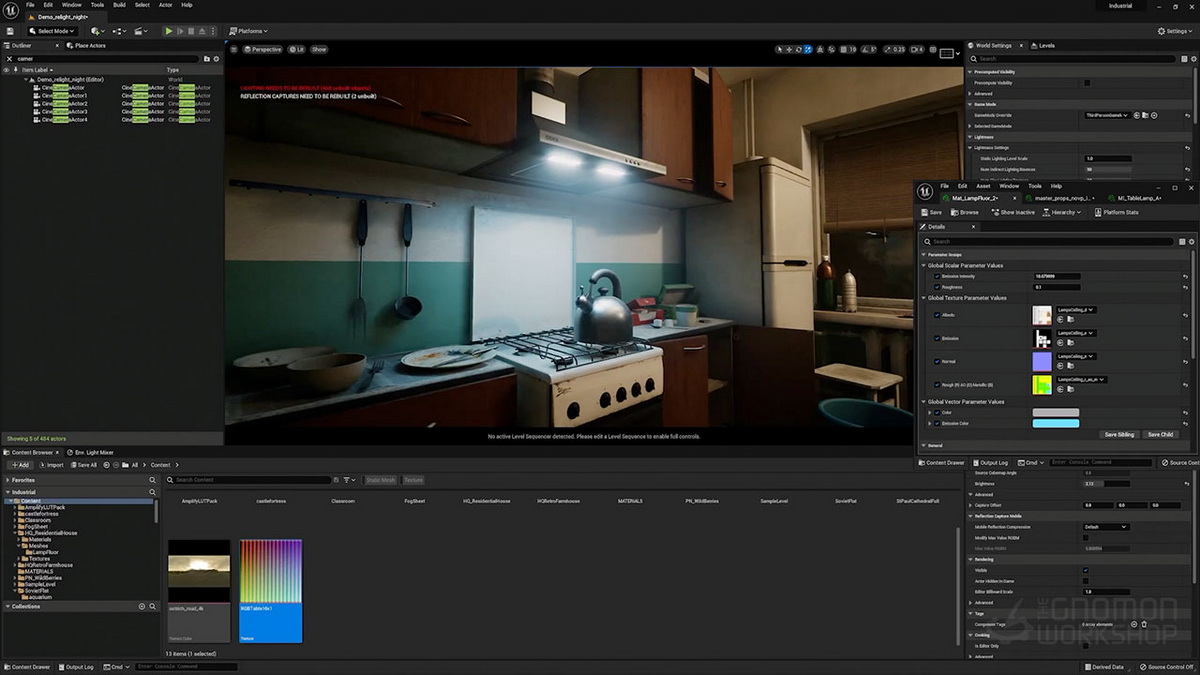Image resolution: width=1200 pixels, height=675 pixels.
Task: Select the rotate gizmo tool in viewport
Action: coord(798,49)
